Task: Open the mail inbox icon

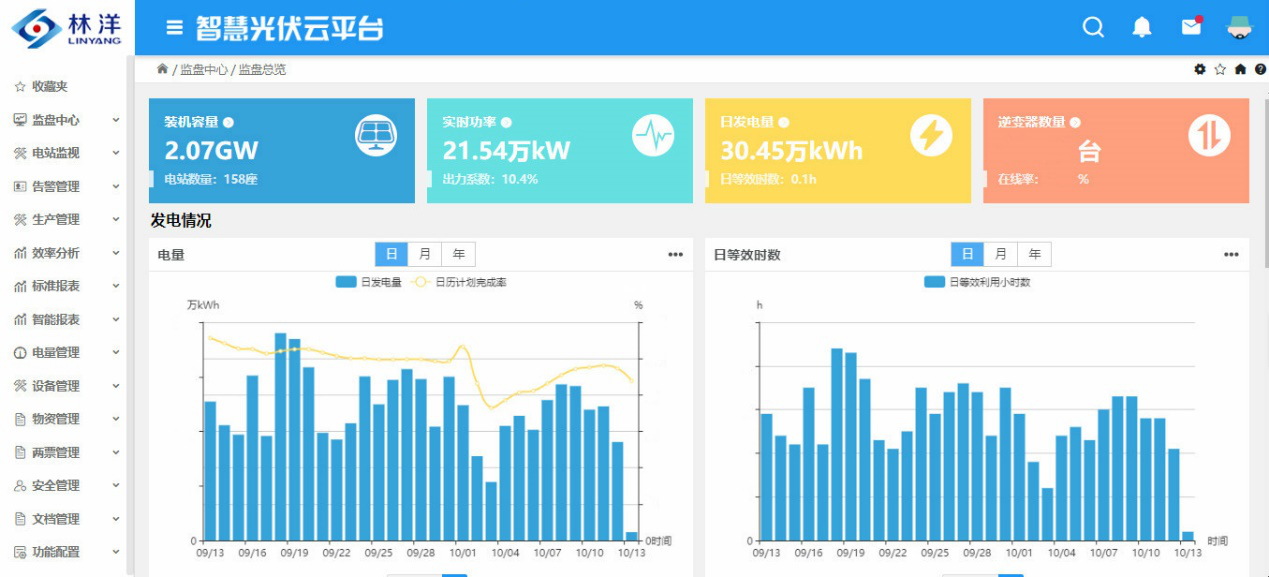Action: [1191, 27]
